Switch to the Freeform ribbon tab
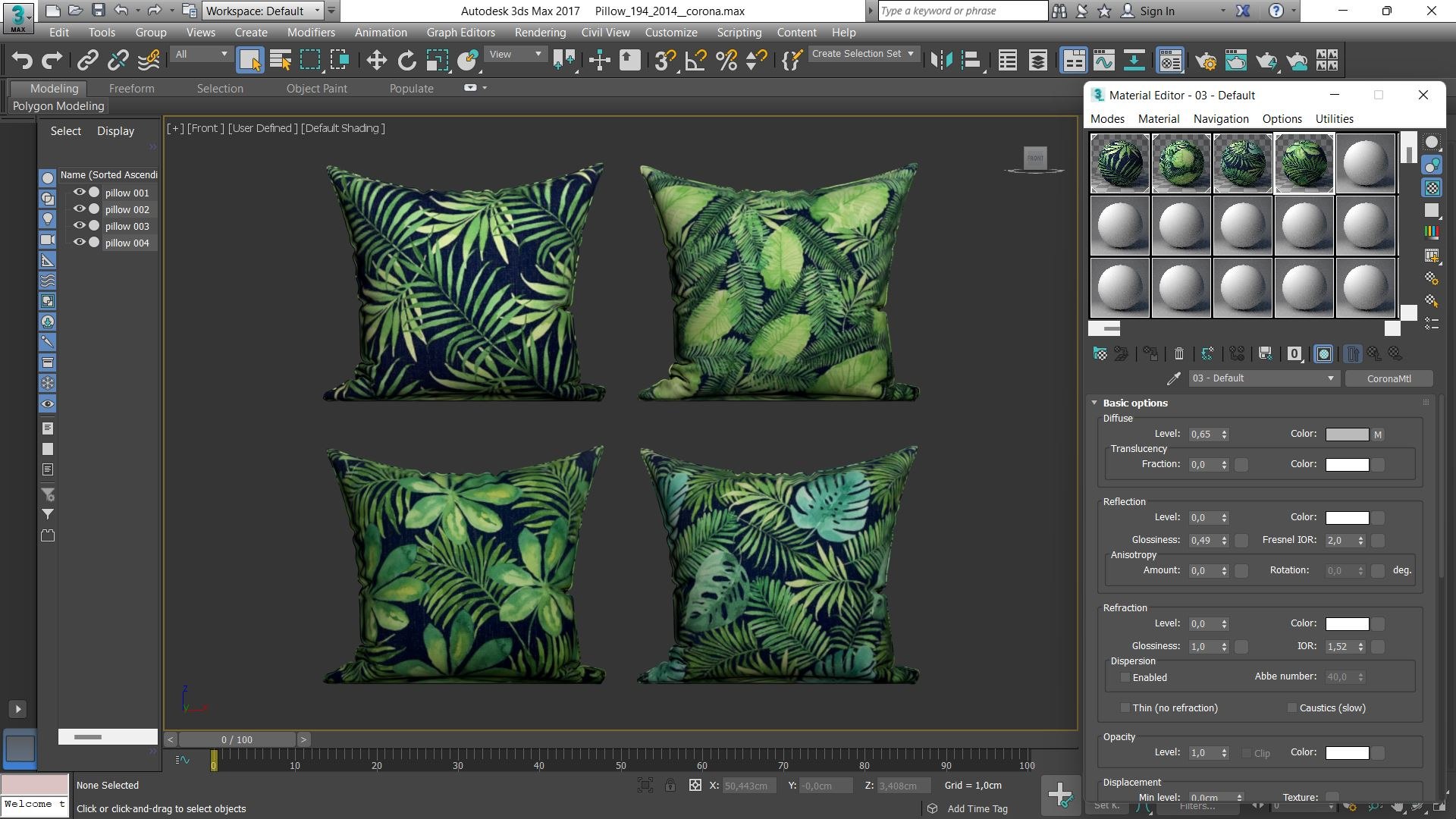Screen dimensions: 1456x819 coord(131,89)
